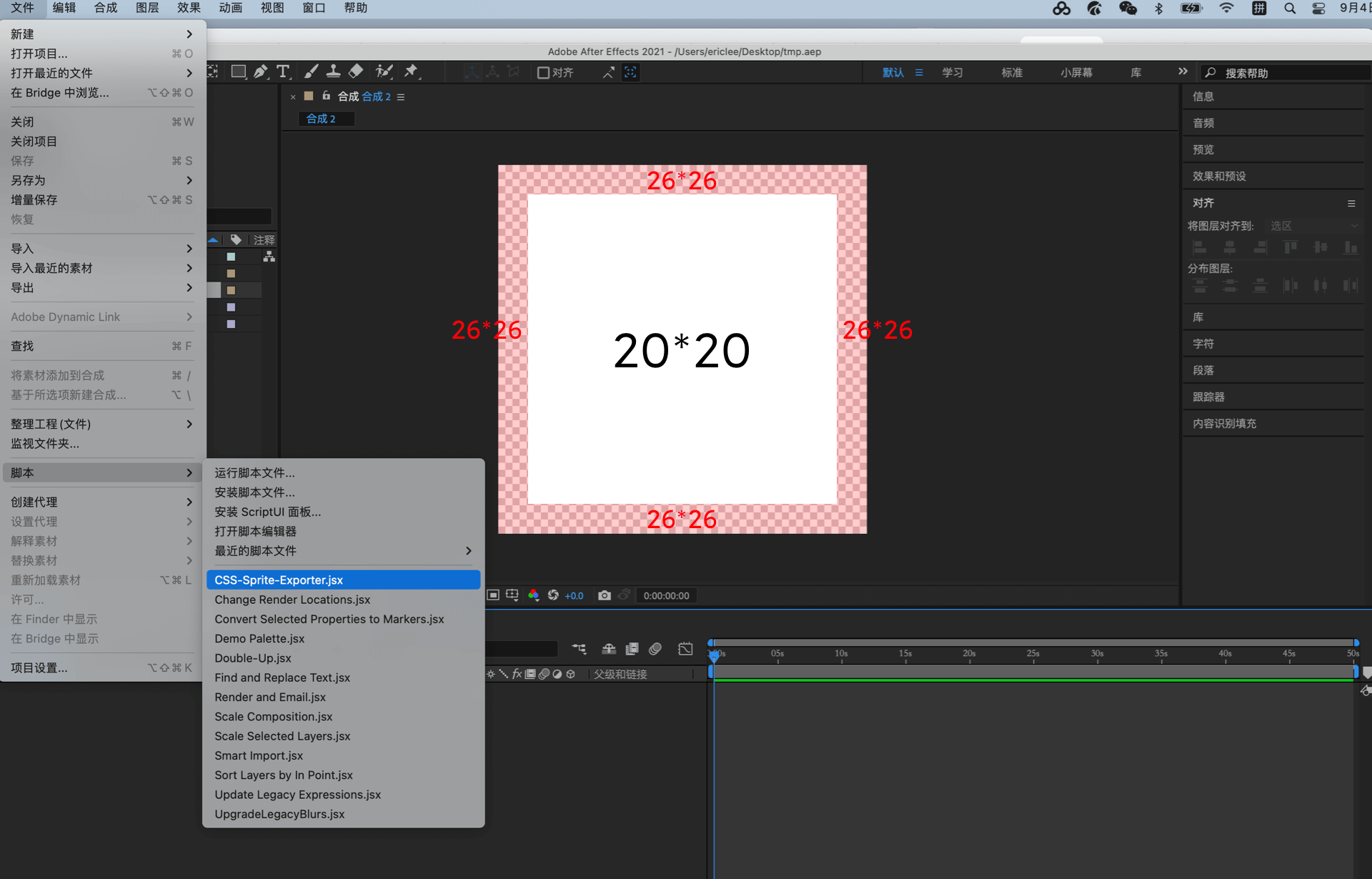
Task: Select the Rectangle shape tool
Action: (x=239, y=72)
